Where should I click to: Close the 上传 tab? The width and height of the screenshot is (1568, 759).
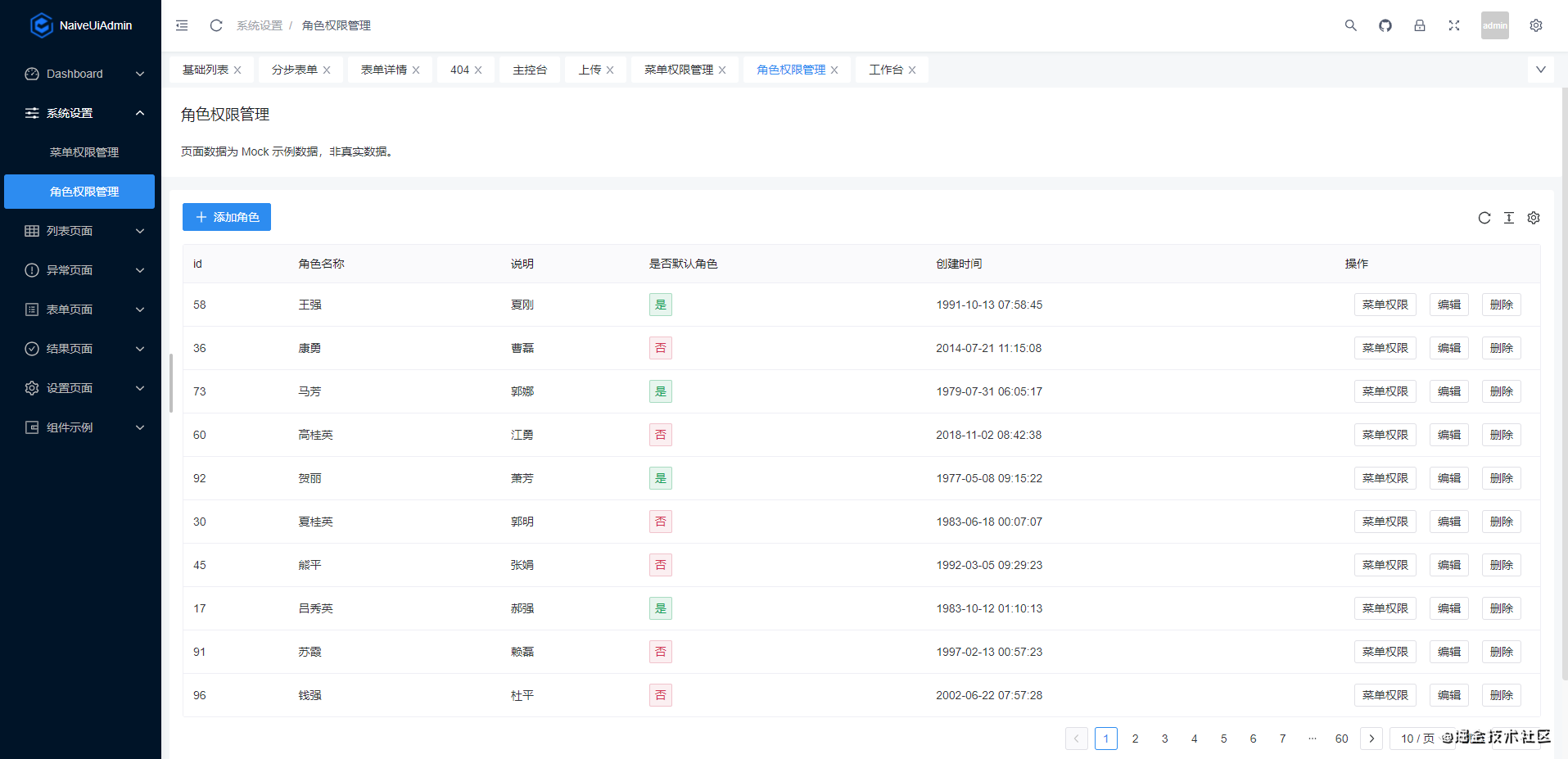tap(610, 70)
